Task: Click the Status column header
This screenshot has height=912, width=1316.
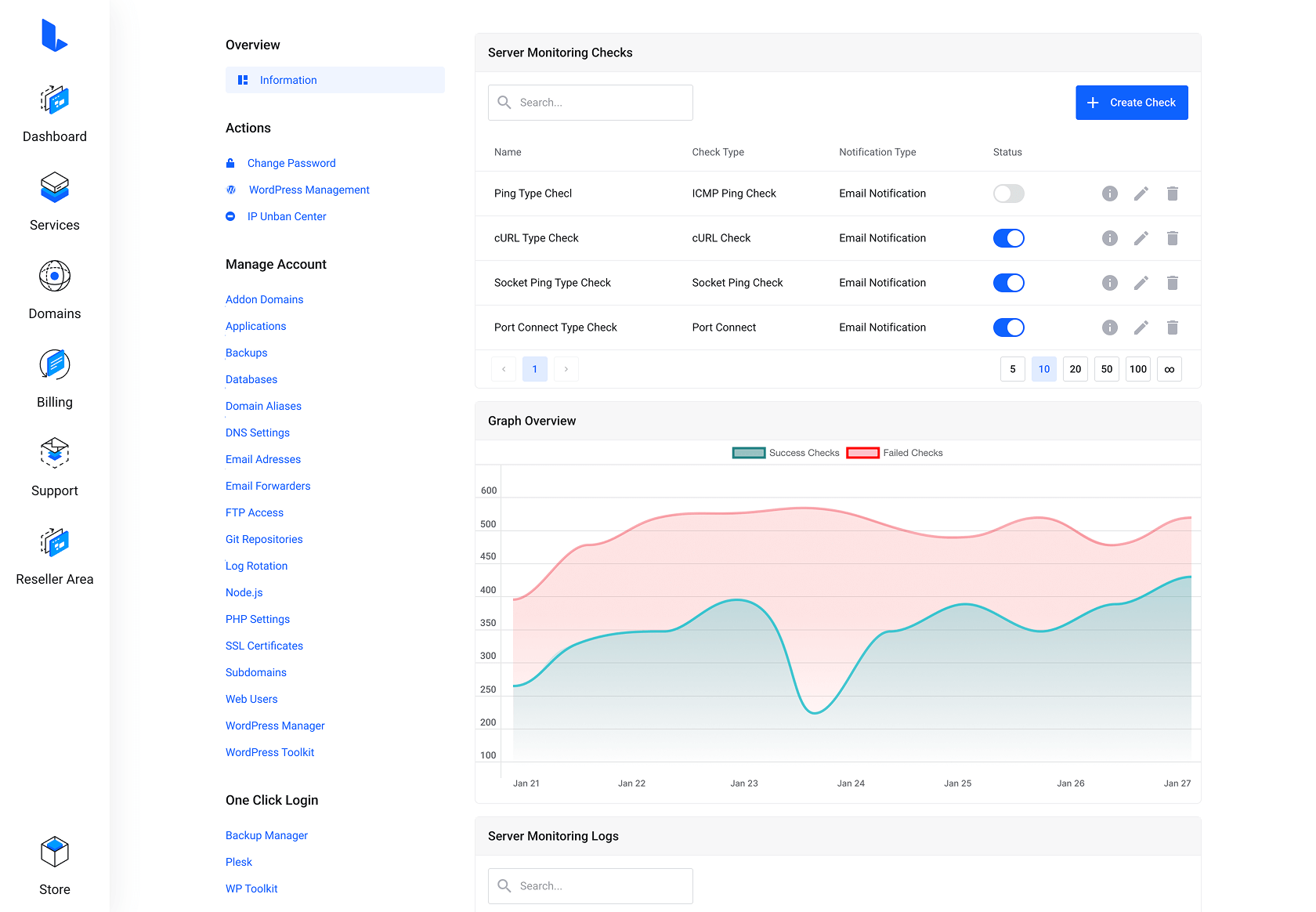Action: [x=1007, y=152]
